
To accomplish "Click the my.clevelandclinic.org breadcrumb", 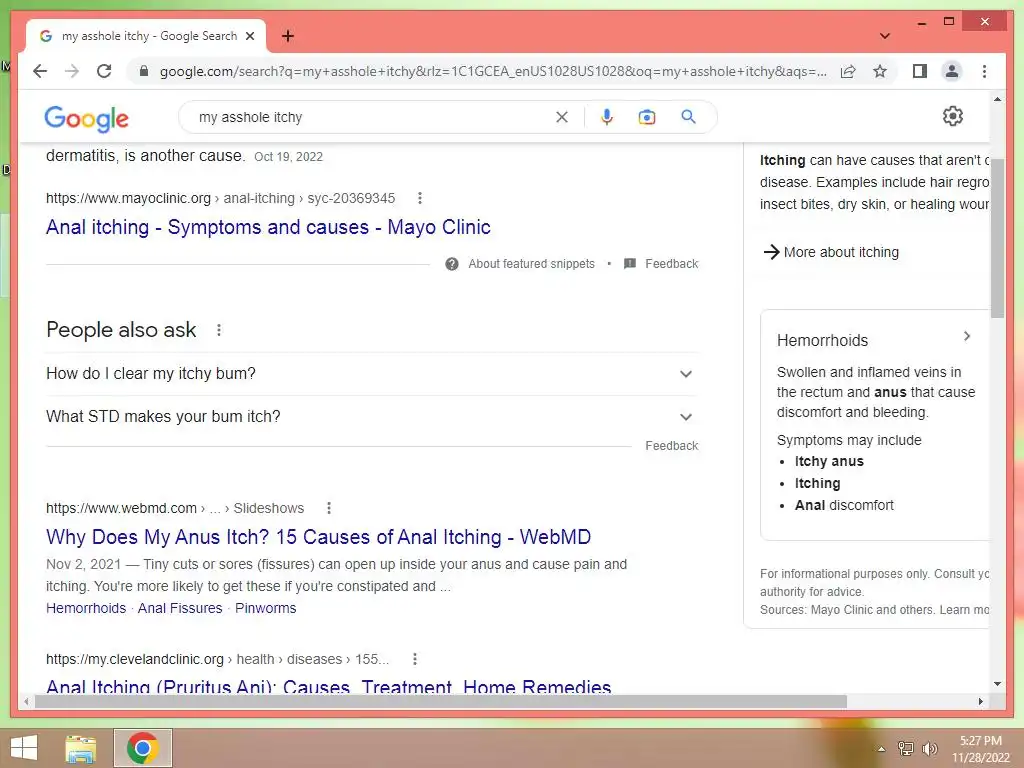I will coord(217,659).
